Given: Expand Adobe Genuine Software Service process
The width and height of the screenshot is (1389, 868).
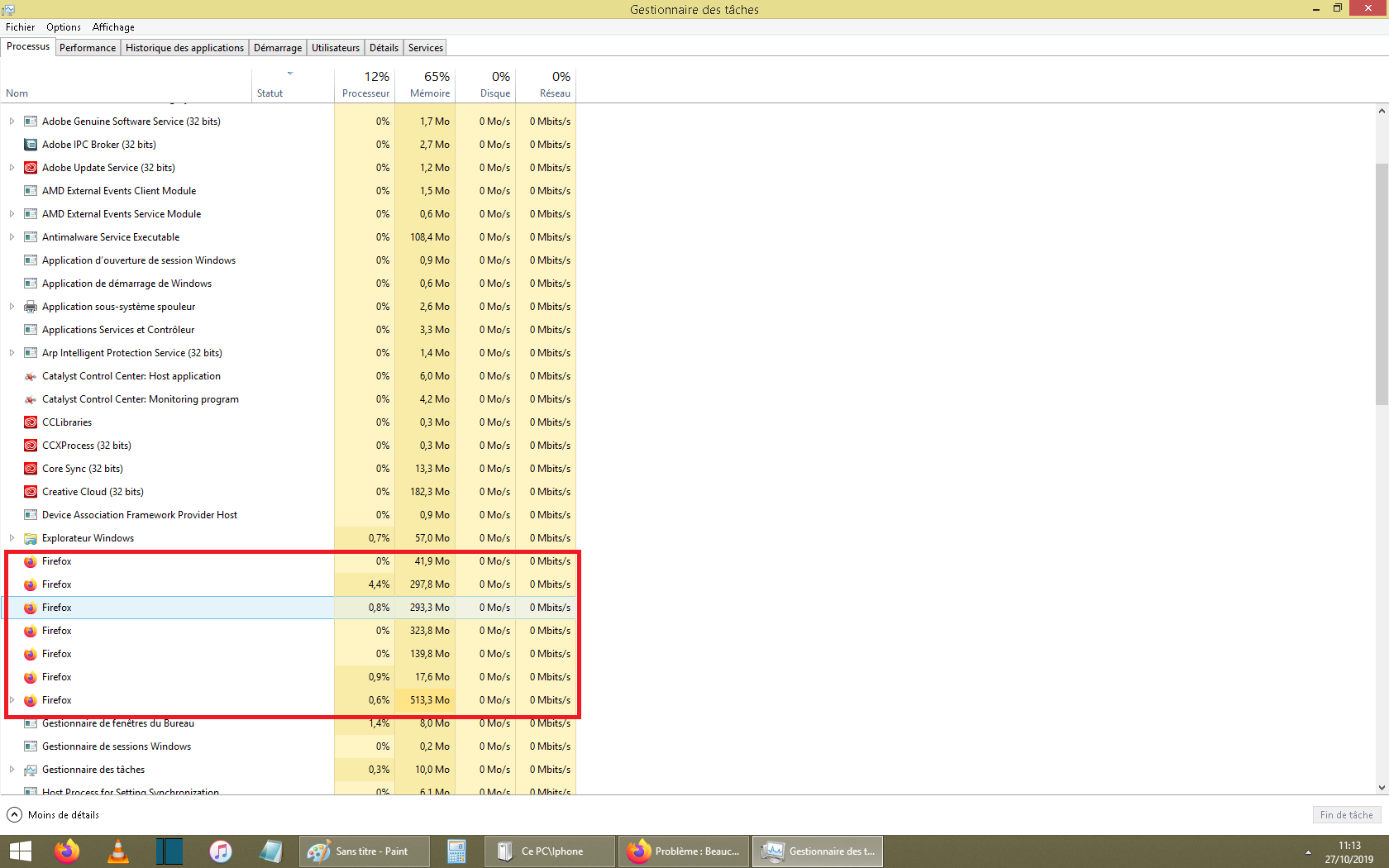Looking at the screenshot, I should point(12,122).
